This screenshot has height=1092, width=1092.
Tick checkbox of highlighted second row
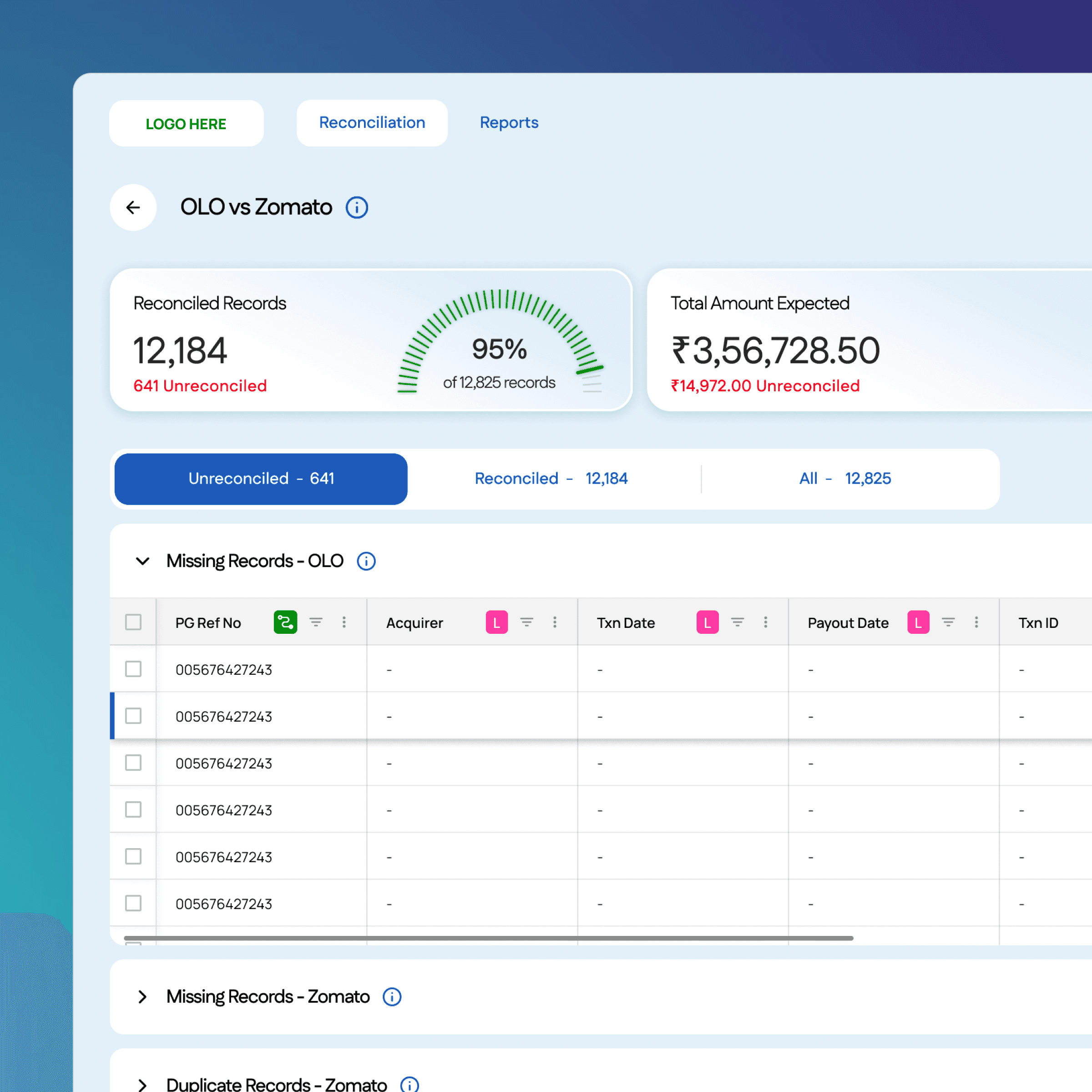(x=133, y=716)
